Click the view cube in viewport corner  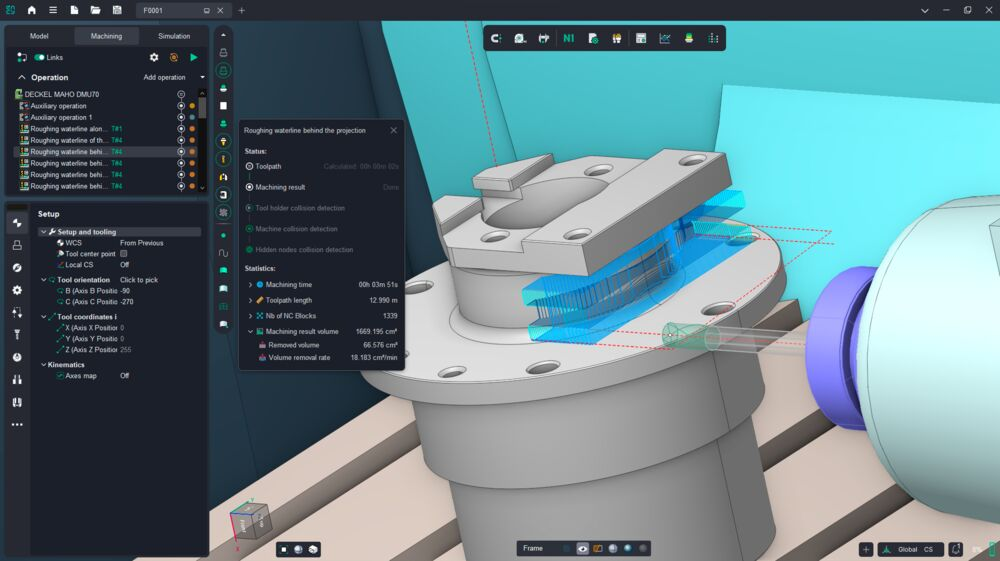(252, 520)
